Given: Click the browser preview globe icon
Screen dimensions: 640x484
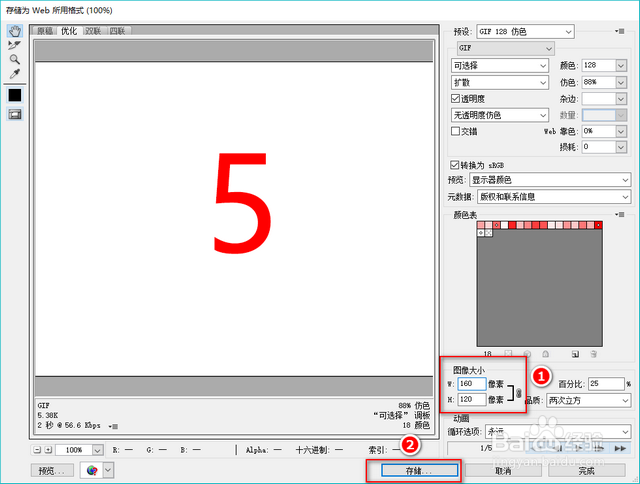Looking at the screenshot, I should click(x=92, y=470).
